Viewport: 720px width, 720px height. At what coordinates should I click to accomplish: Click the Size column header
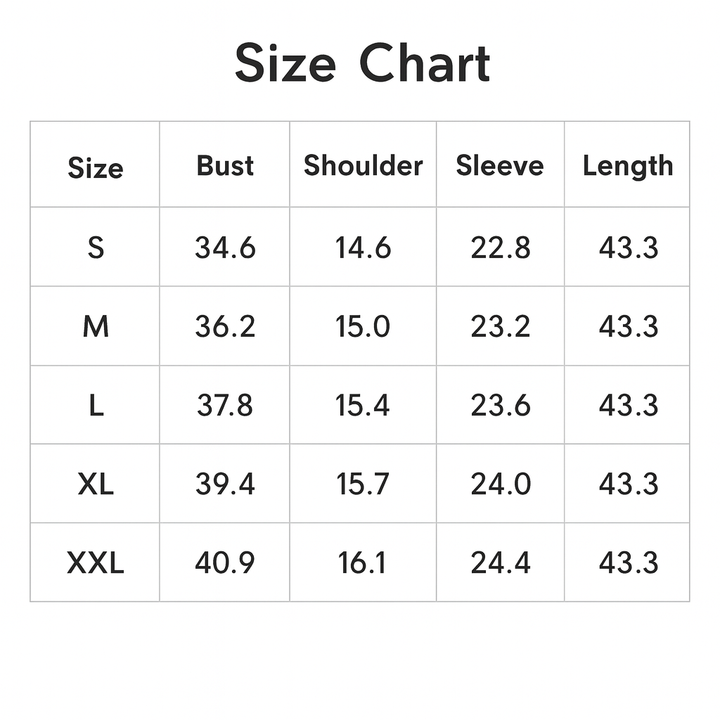(x=95, y=168)
